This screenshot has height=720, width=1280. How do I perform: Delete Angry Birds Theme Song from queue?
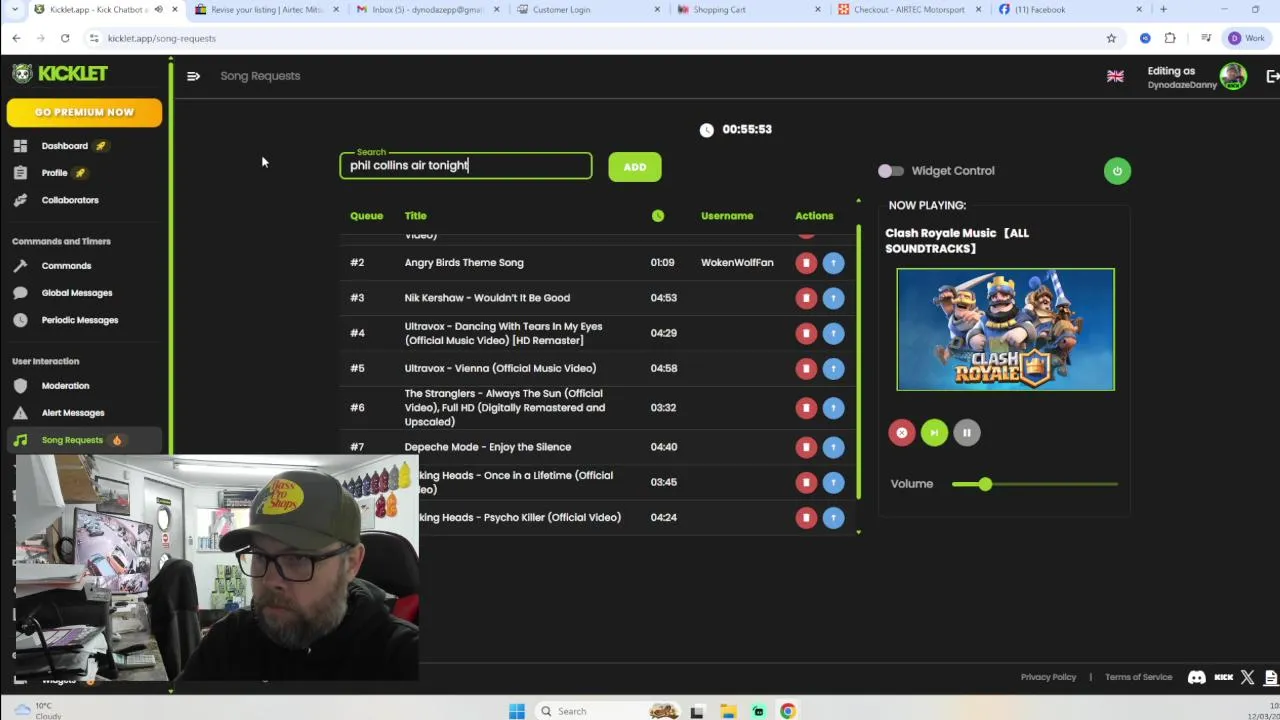(x=806, y=263)
